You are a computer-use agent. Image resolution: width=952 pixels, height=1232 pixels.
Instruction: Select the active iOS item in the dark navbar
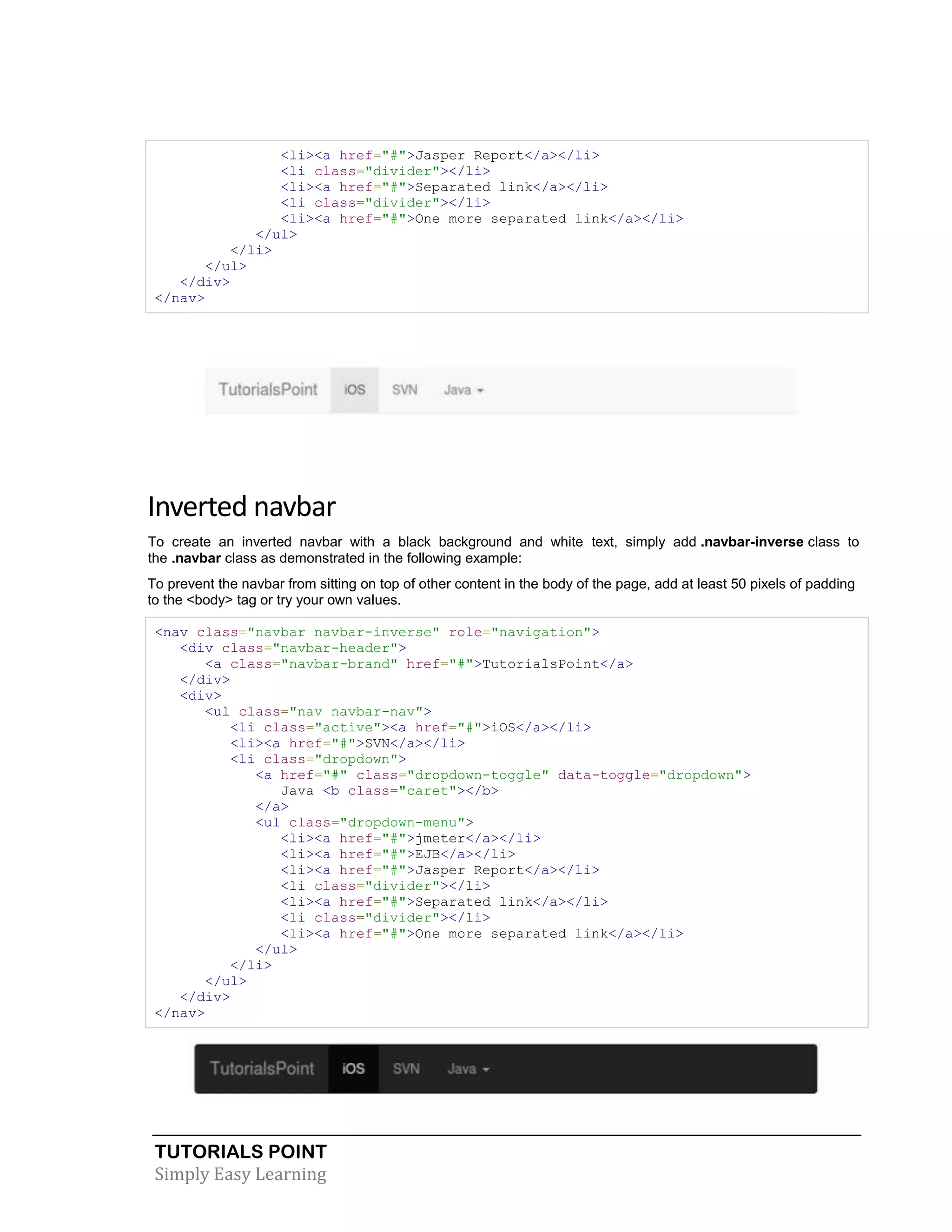(354, 1068)
